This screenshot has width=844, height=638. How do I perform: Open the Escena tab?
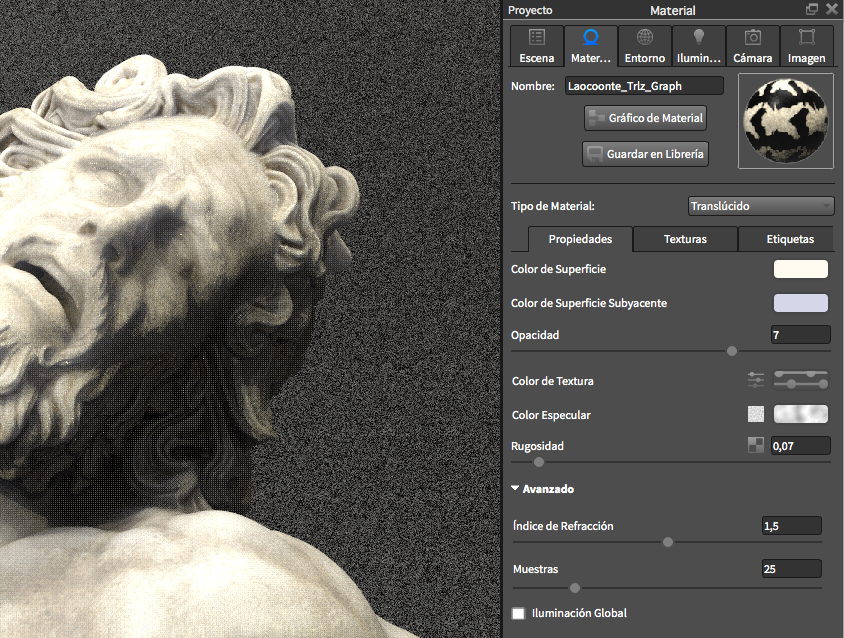tap(537, 46)
